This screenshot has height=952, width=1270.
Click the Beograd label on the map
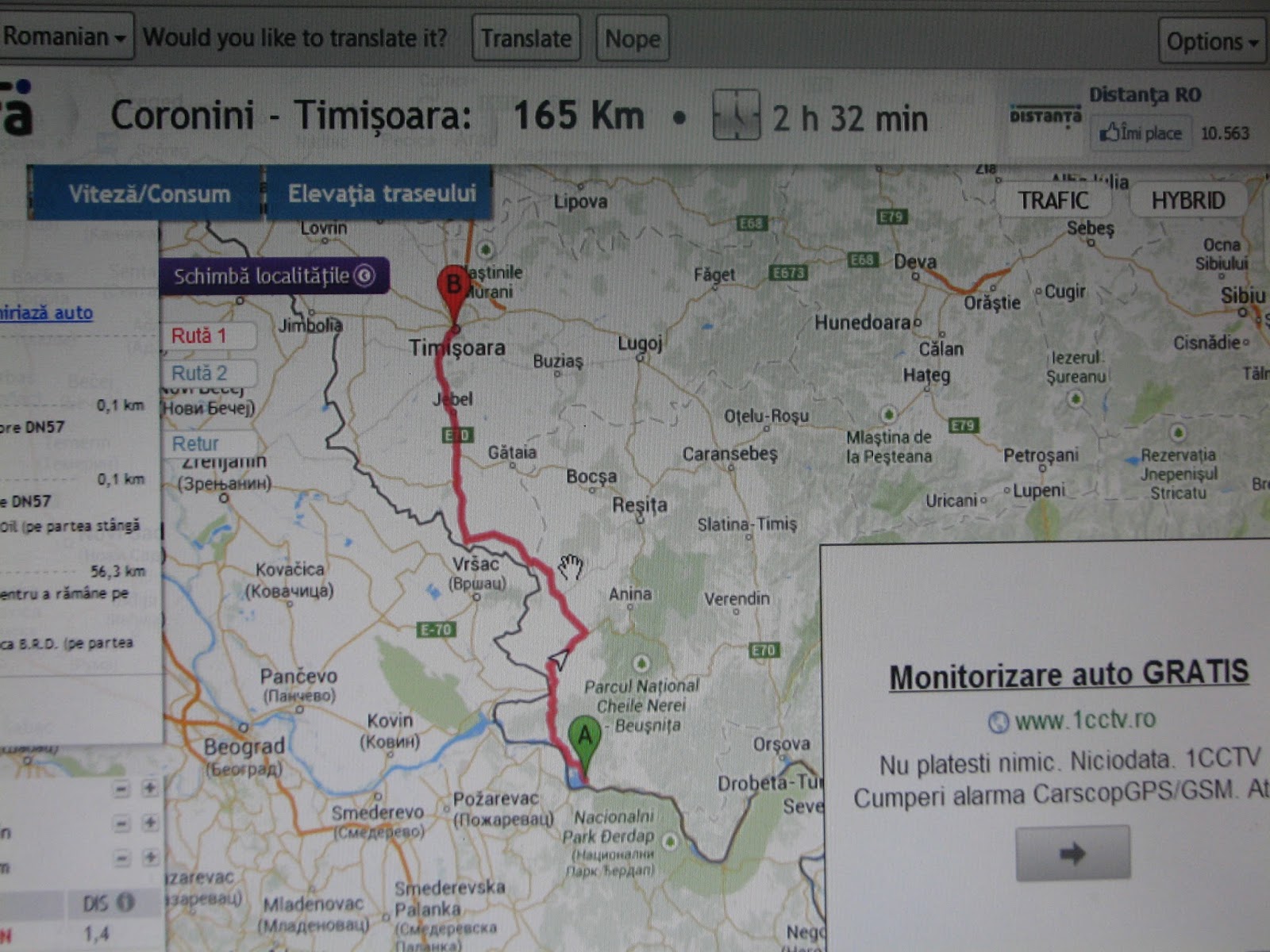tap(244, 747)
